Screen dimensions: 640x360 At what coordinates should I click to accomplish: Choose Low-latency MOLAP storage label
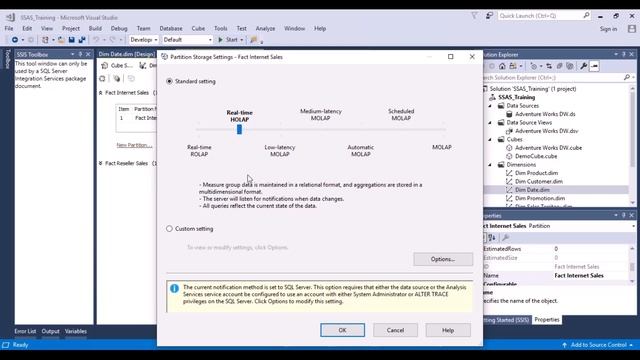pos(280,151)
